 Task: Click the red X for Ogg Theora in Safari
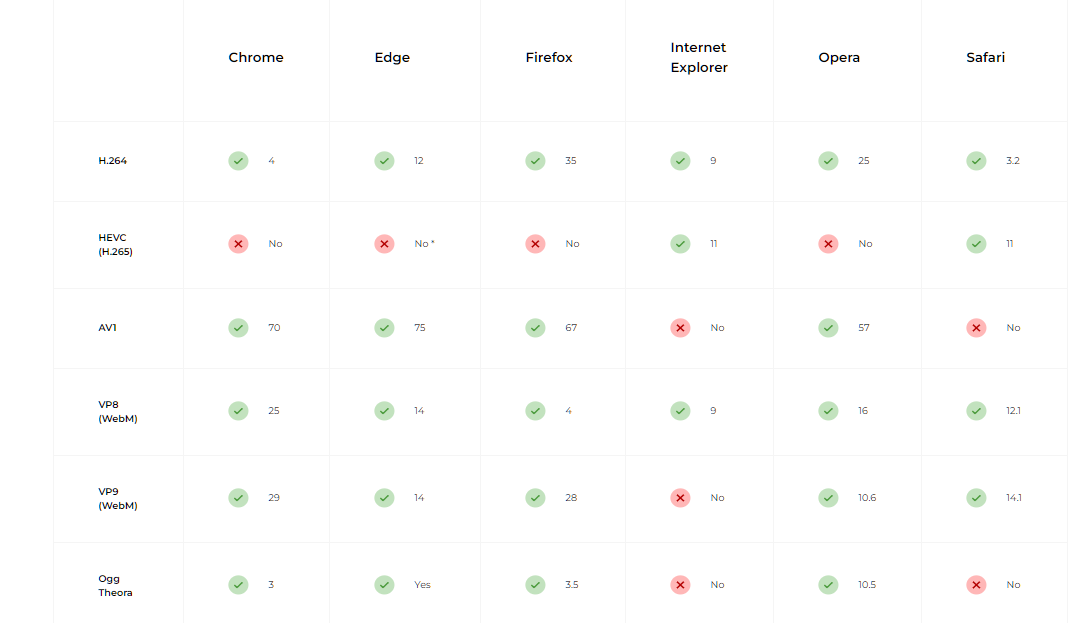[x=976, y=585]
